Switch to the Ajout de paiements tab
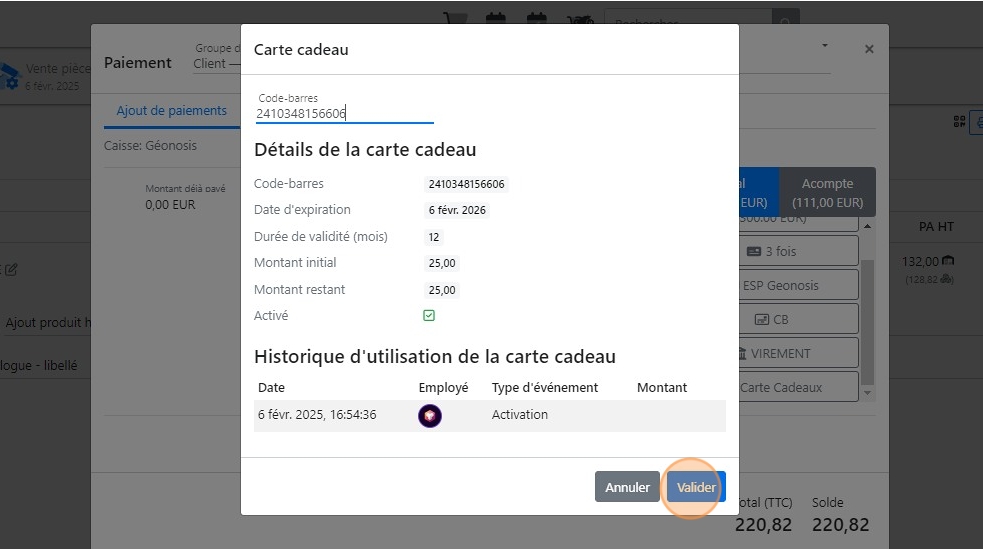983x549 pixels. pyautogui.click(x=172, y=110)
